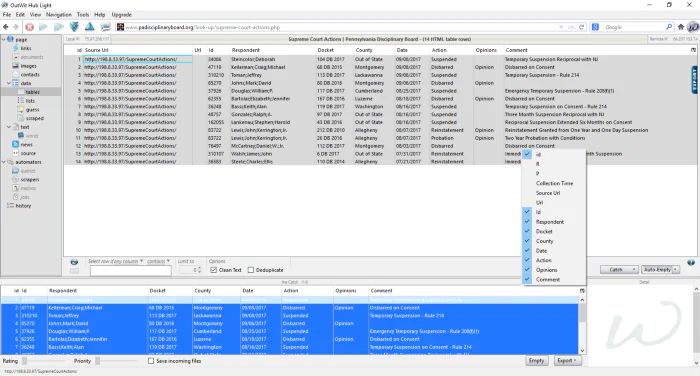Click the Empty button

tap(536, 361)
